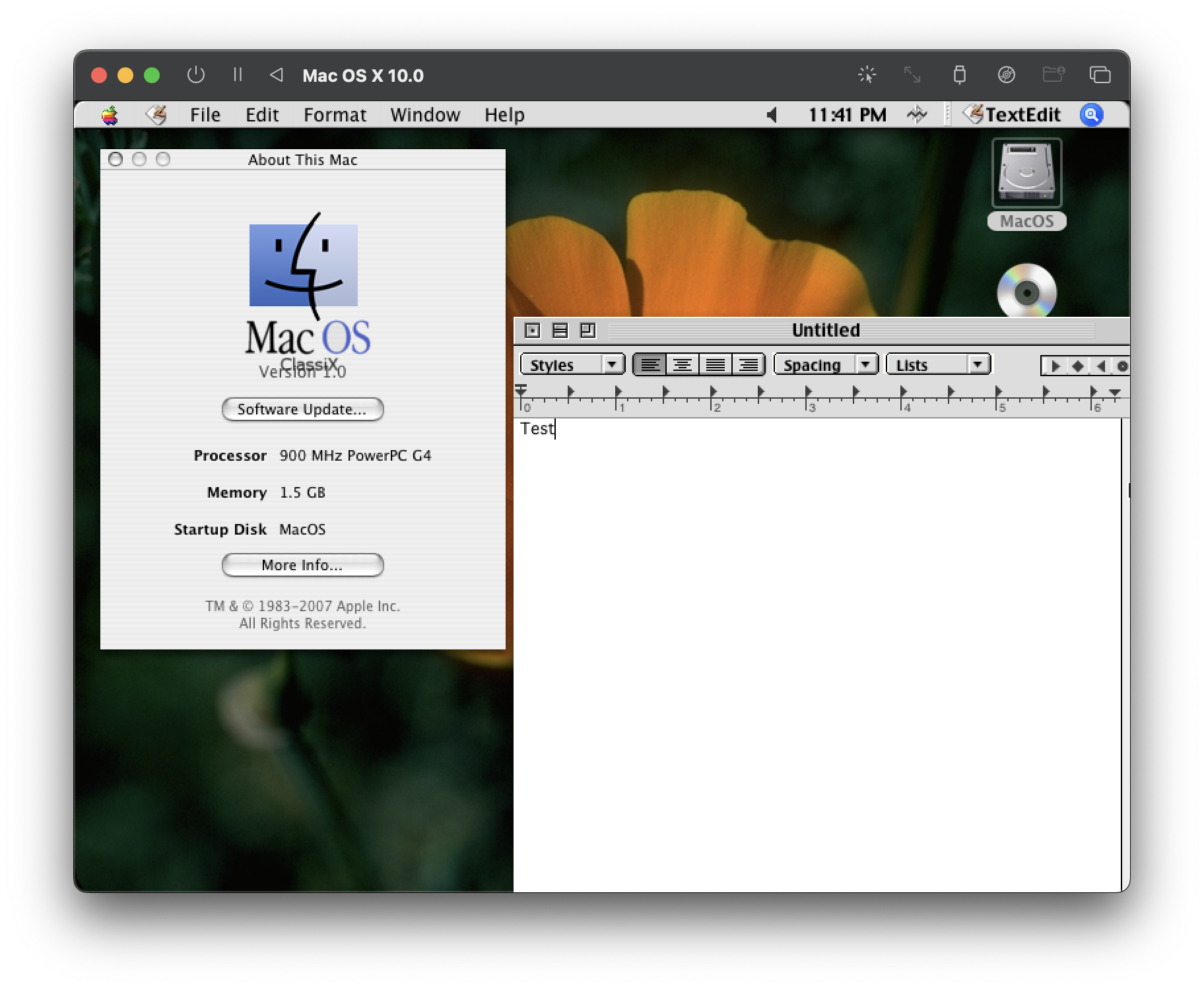
Task: Click the Untitled window close box
Action: (x=532, y=330)
